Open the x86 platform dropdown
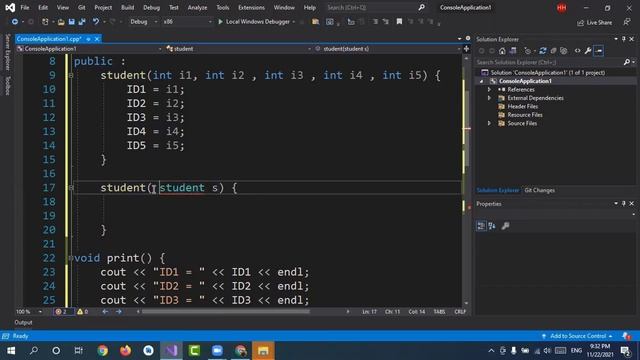Screen dimensions: 640x360 [x=187, y=22]
